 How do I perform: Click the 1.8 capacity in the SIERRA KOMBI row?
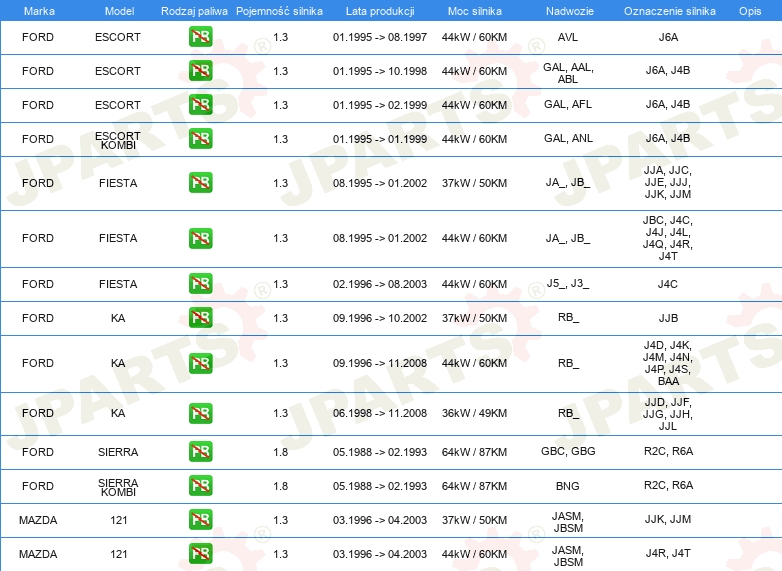point(281,486)
